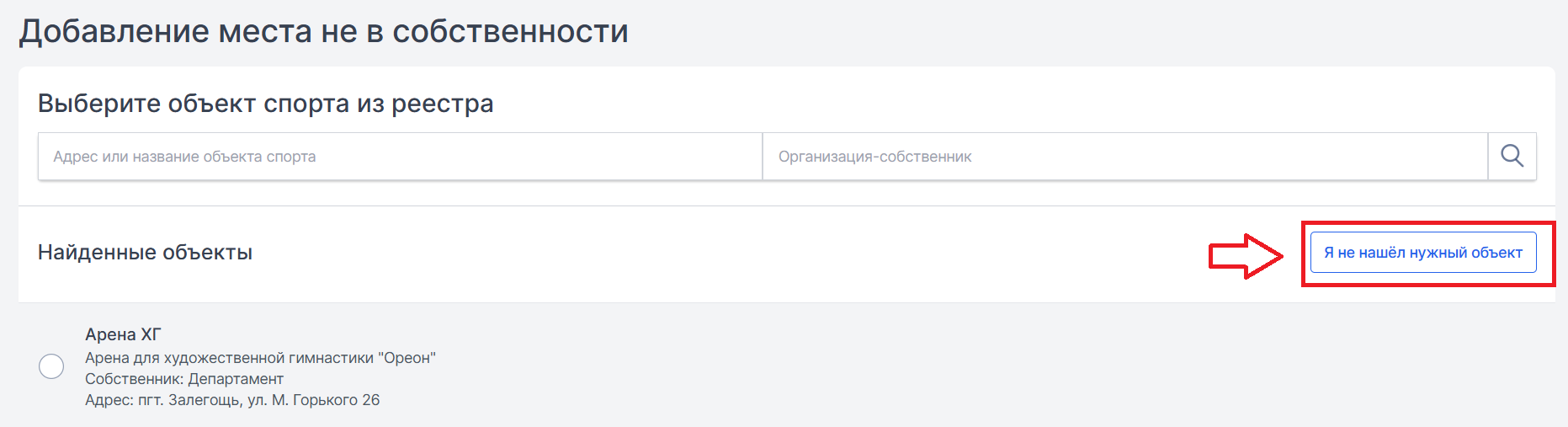Click the word Департамент in the owner line
The height and width of the screenshot is (427, 1568).
[x=236, y=379]
